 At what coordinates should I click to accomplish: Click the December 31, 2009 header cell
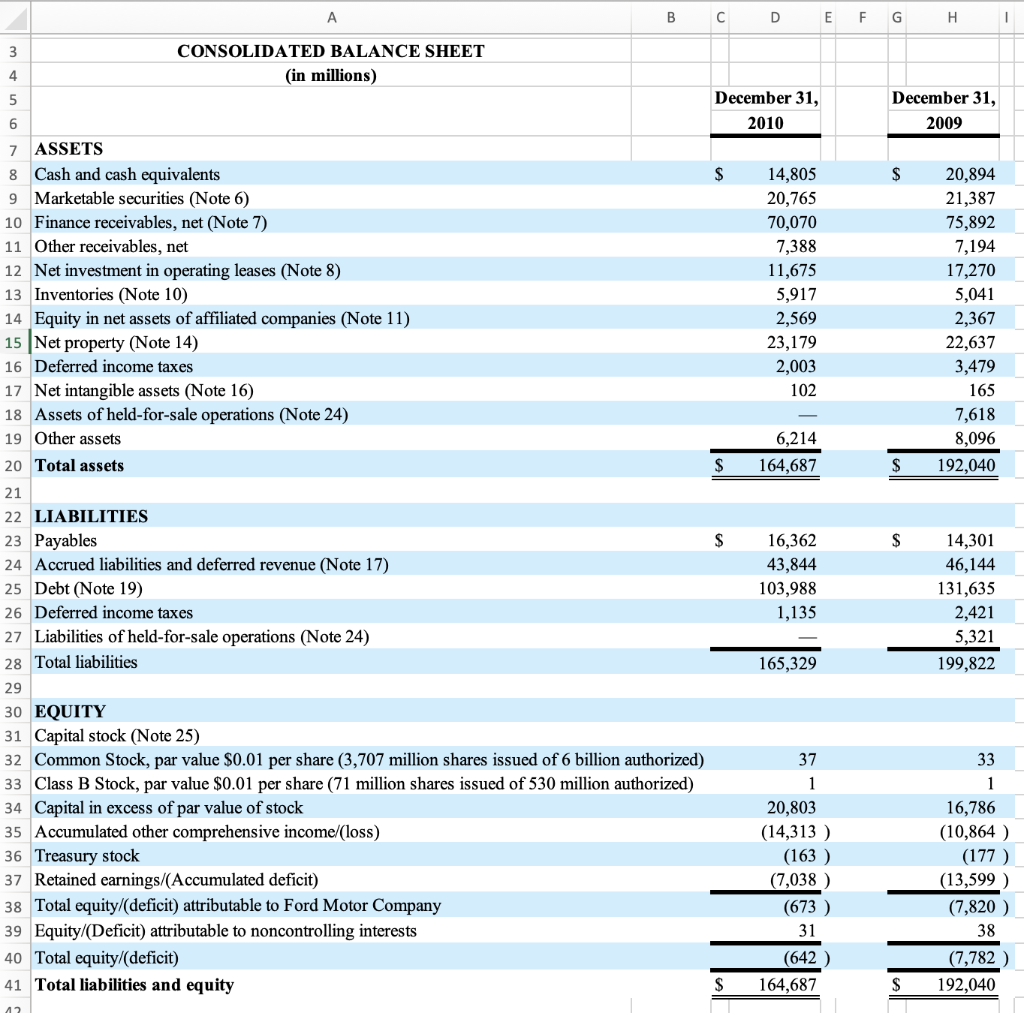(944, 110)
